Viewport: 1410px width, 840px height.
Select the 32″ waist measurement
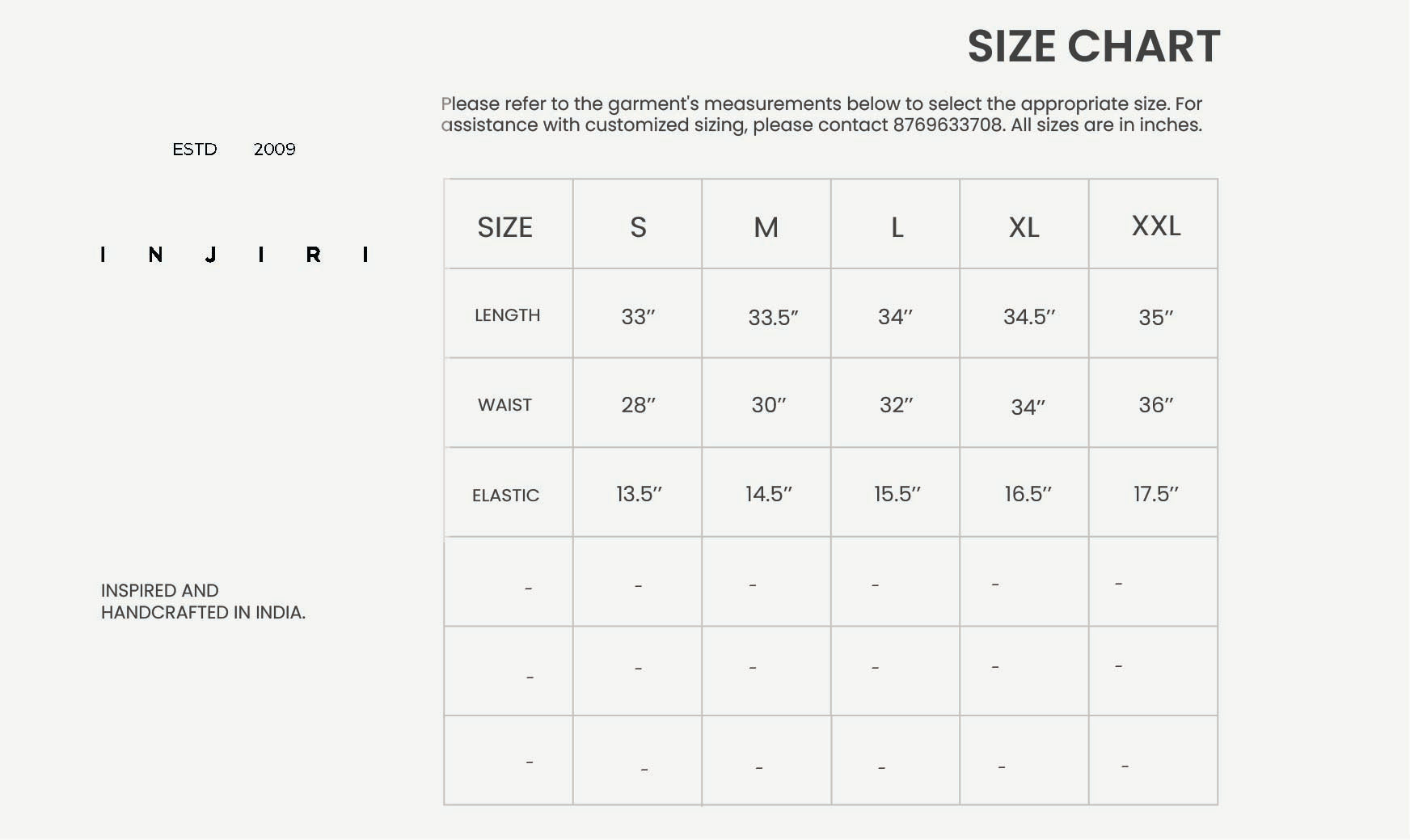(896, 404)
